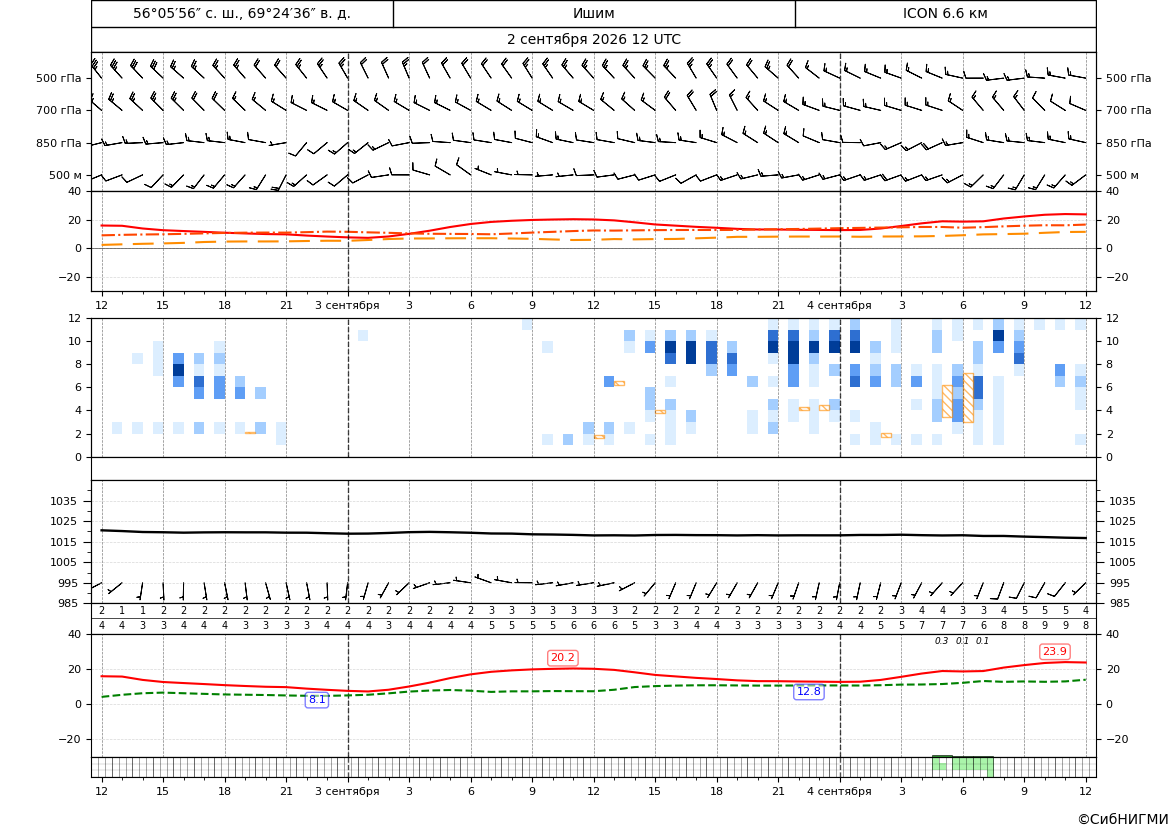1169x827 pixels.
Task: Open the ©СибНИГМИ copyright text
Action: [1122, 819]
